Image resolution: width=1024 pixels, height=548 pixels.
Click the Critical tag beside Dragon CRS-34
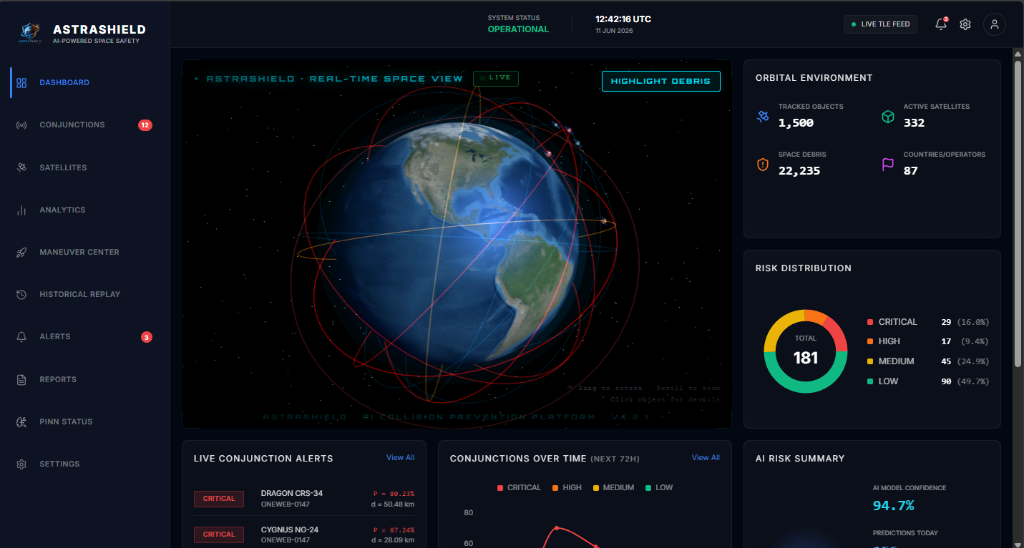pyautogui.click(x=219, y=499)
